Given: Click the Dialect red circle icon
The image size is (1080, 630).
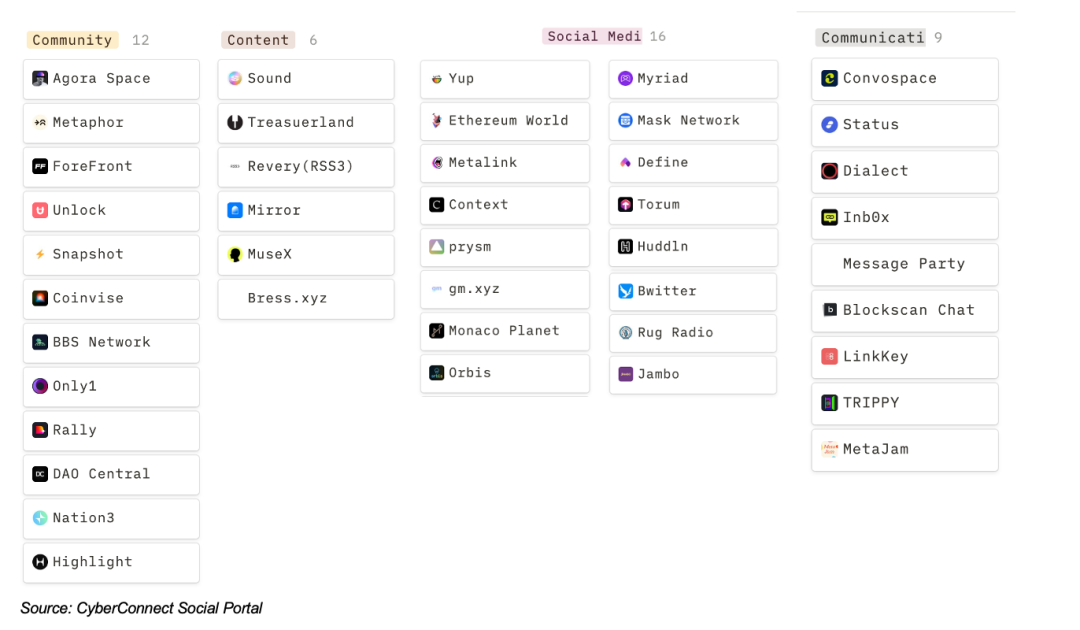Looking at the screenshot, I should click(829, 171).
